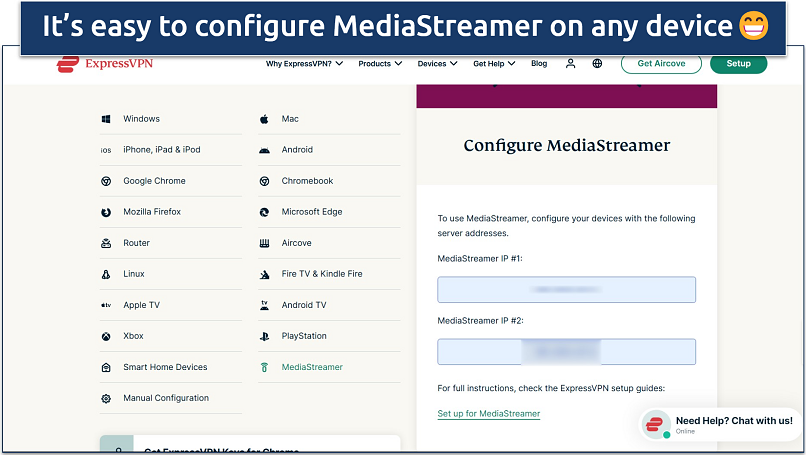Select the Windows icon in device list

tap(106, 119)
